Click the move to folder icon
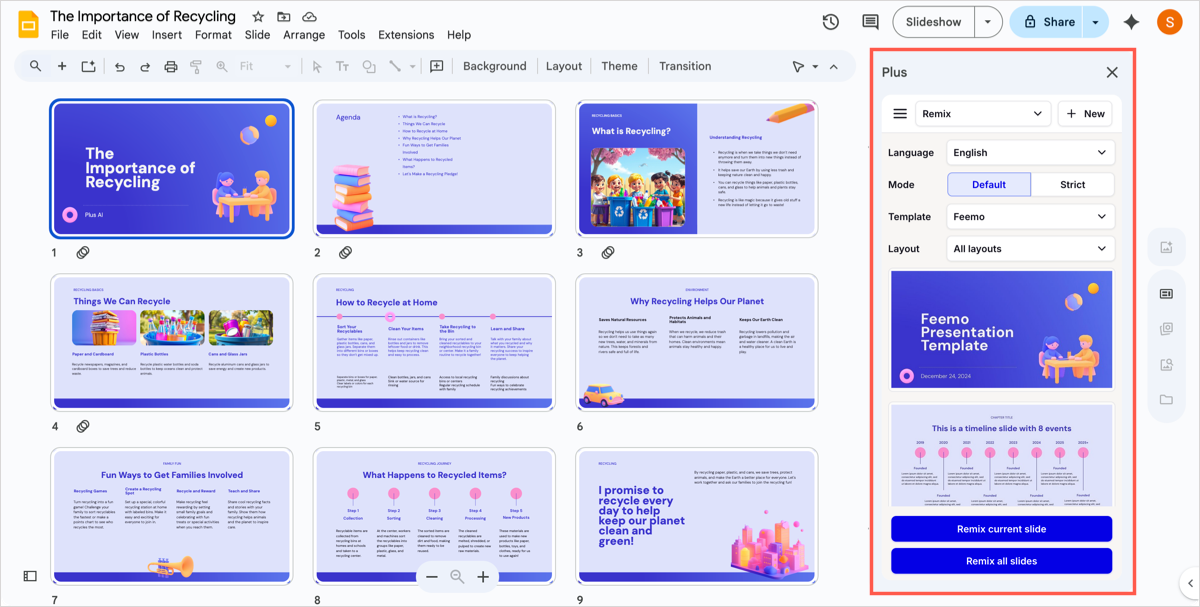Viewport: 1200px width, 607px height. 284,17
